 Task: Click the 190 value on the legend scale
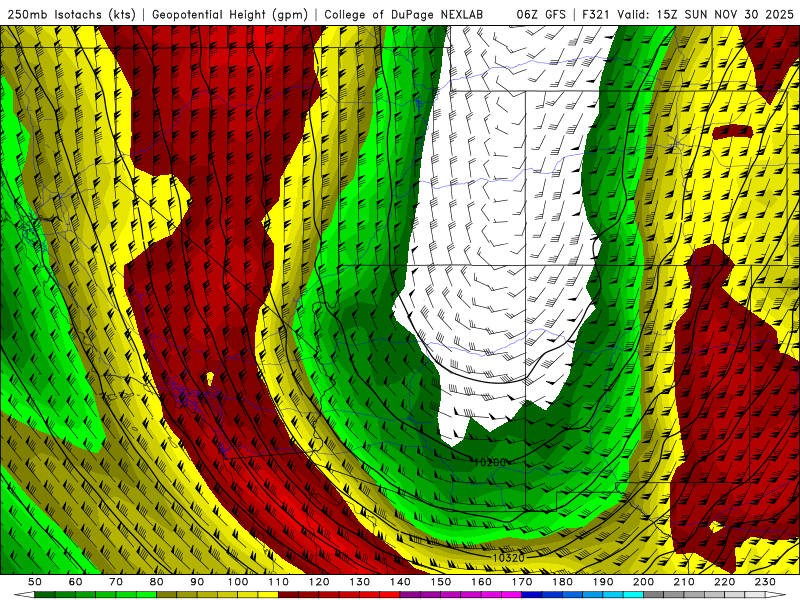point(603,582)
